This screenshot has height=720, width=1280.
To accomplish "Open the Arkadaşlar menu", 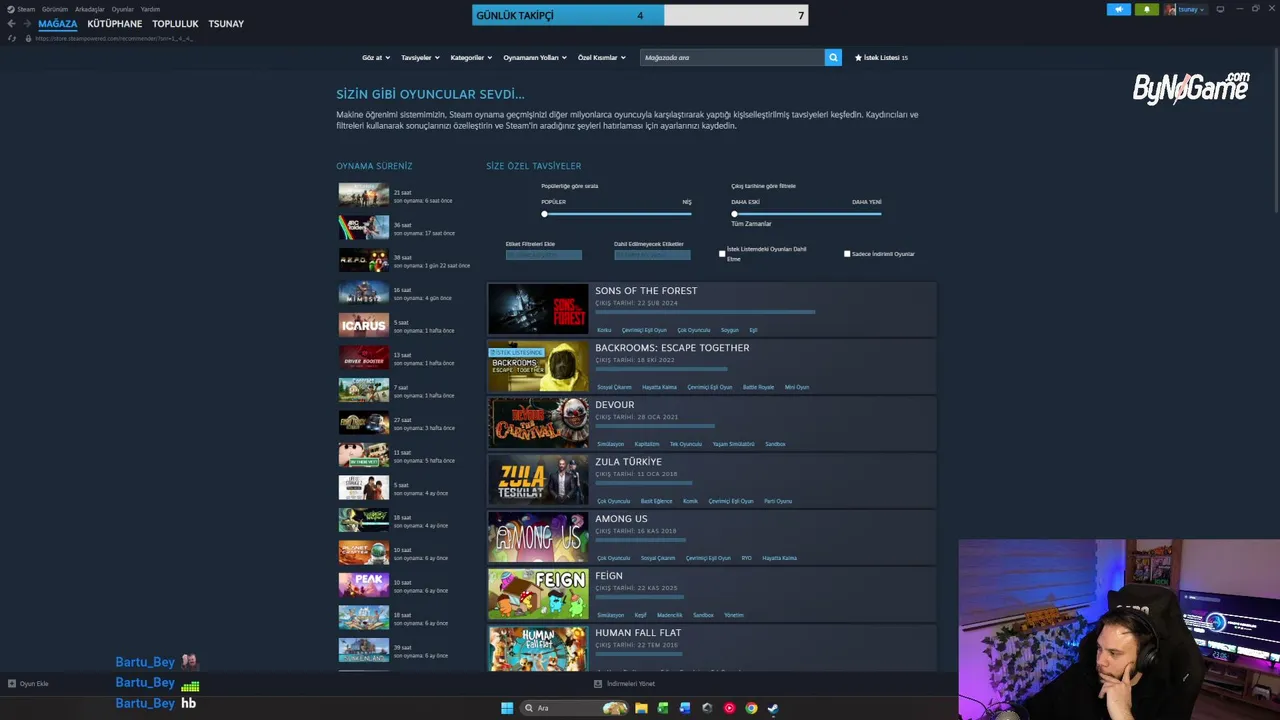I will pos(90,9).
